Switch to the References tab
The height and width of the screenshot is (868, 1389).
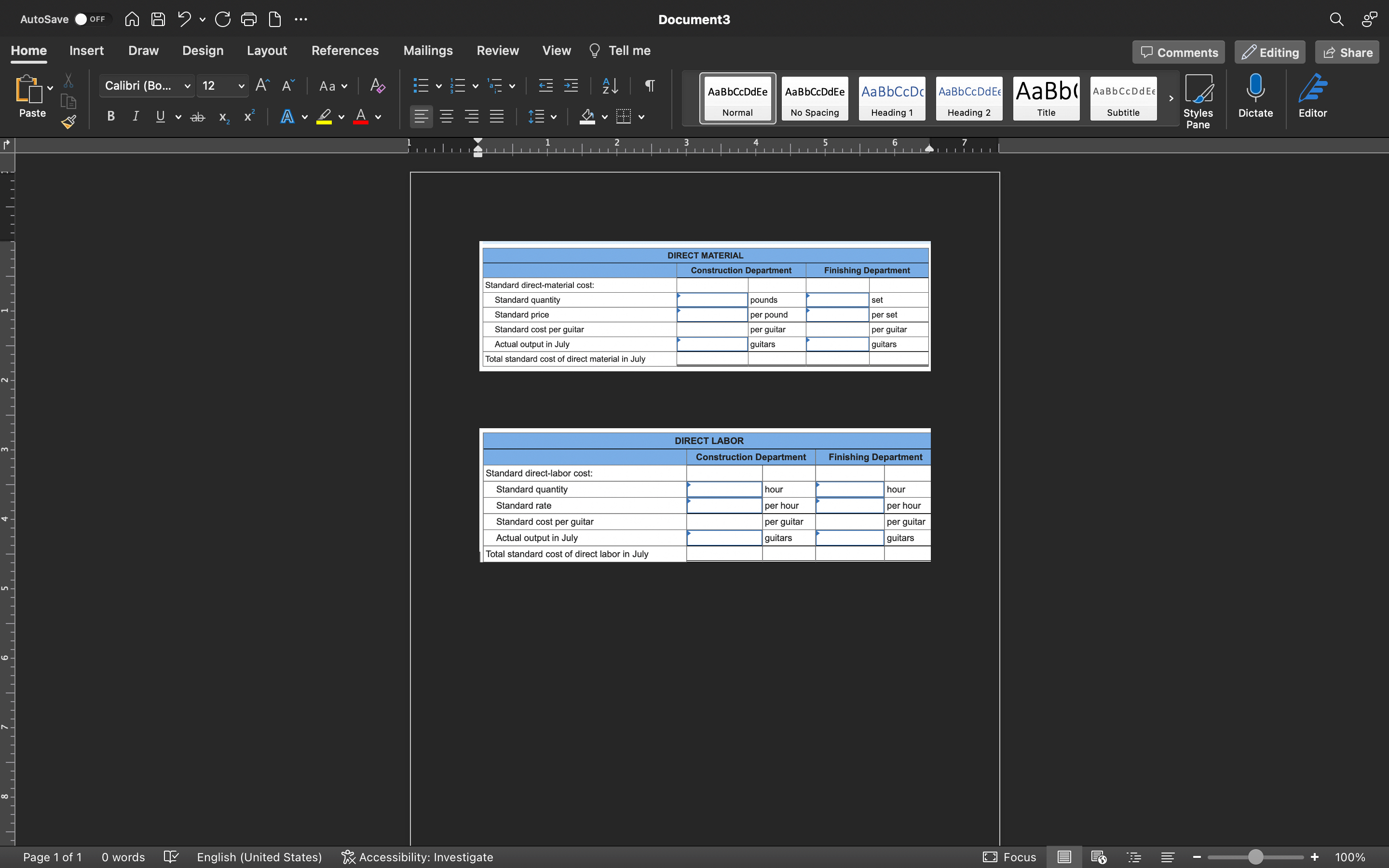click(x=345, y=51)
